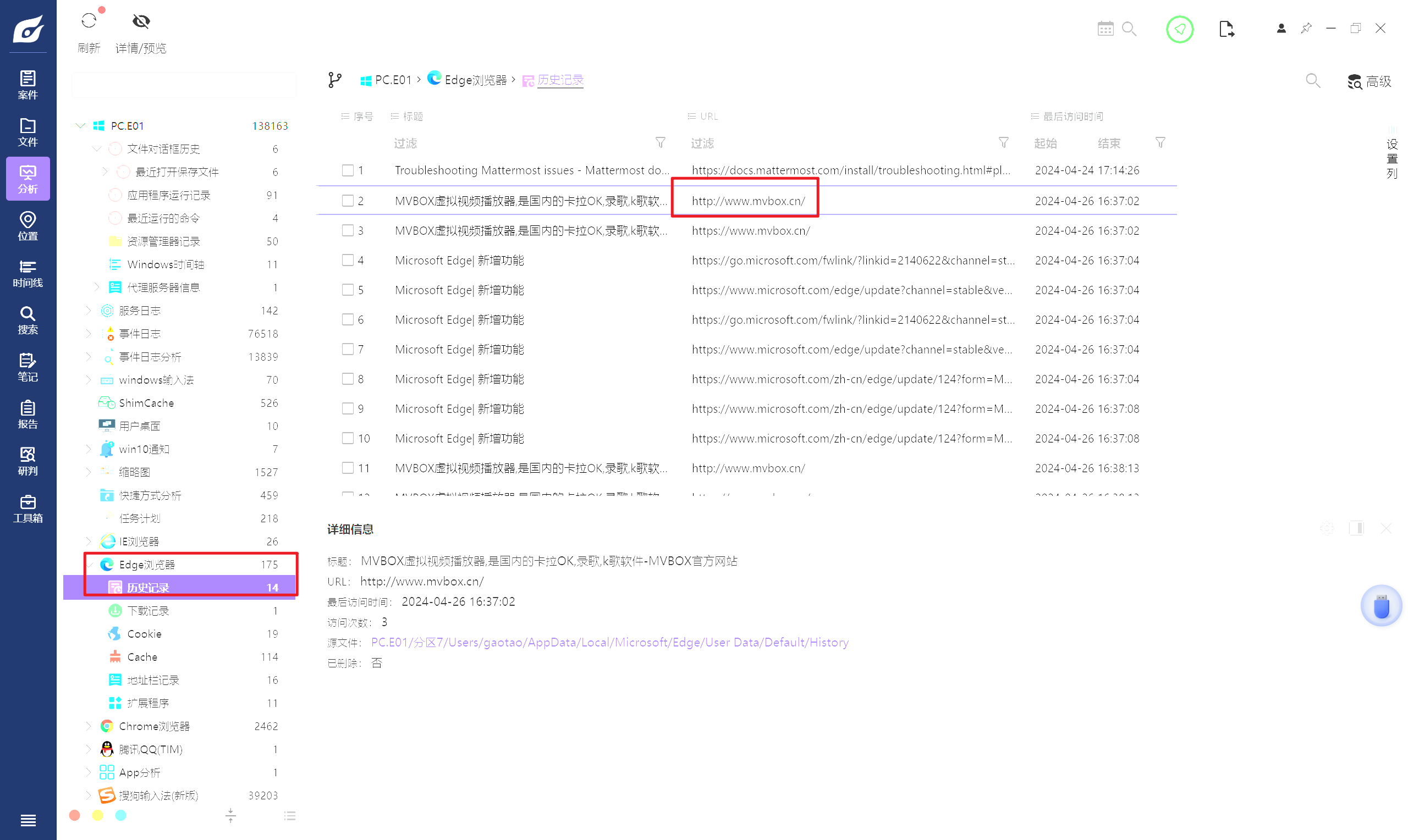Tick the checkbox for row 4 Microsoft Edge
1408x840 pixels.
pos(348,261)
